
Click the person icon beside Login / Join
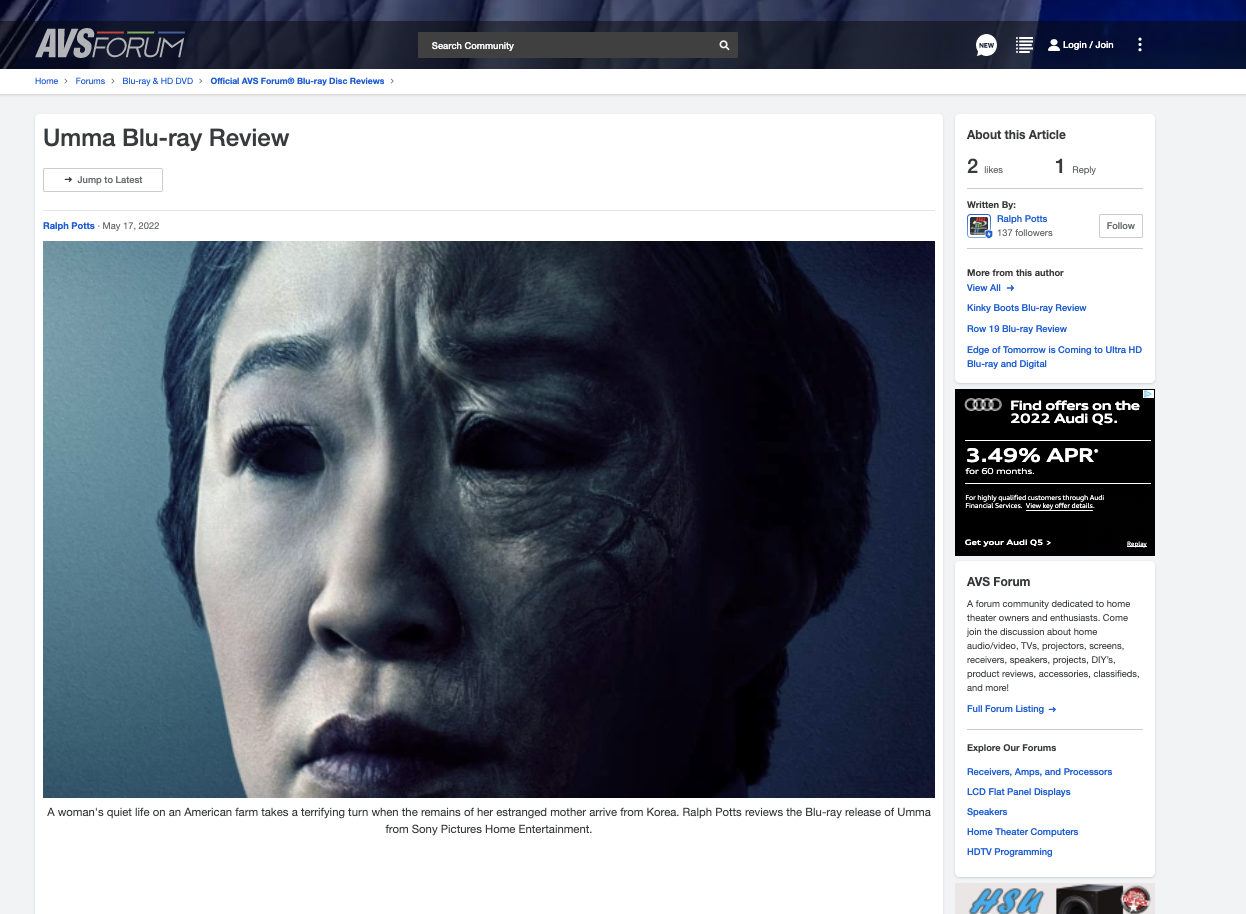pyautogui.click(x=1053, y=45)
